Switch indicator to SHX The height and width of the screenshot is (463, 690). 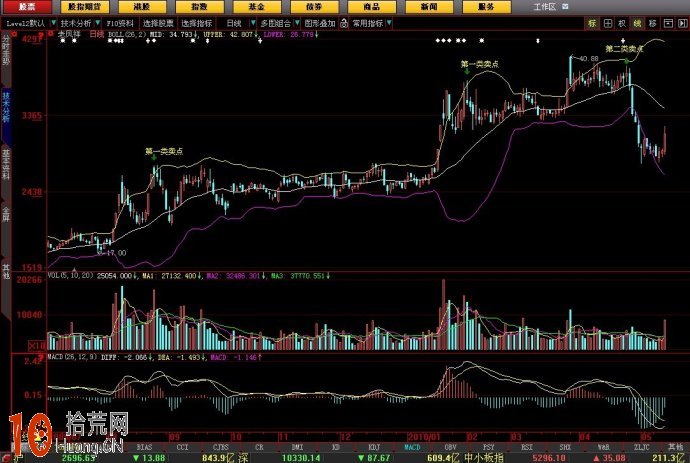point(565,447)
